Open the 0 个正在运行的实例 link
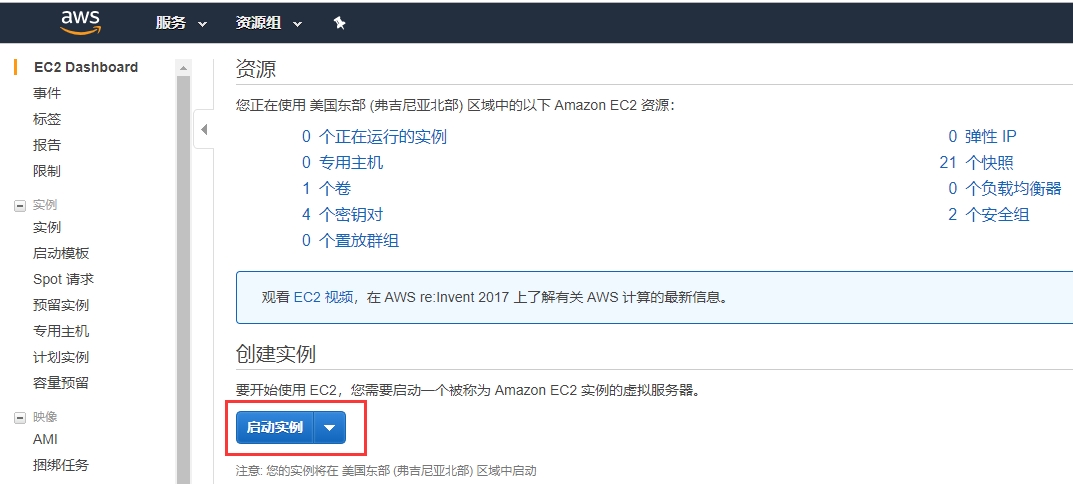1073x484 pixels. 374,136
